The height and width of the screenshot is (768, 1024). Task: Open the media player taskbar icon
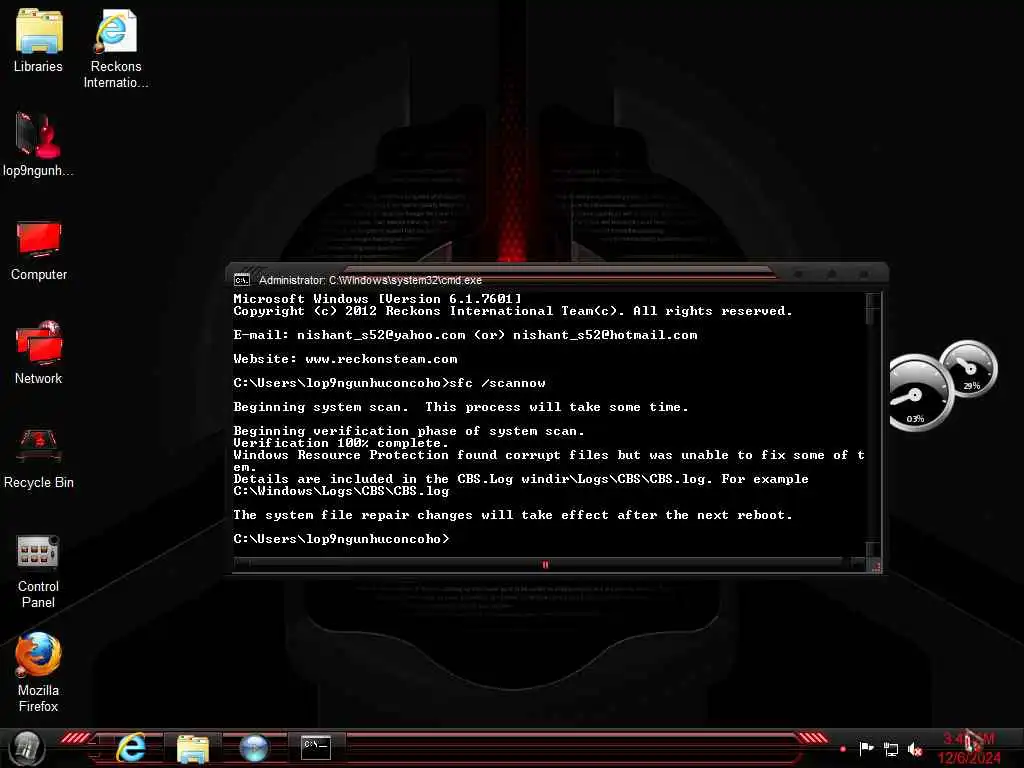click(254, 748)
